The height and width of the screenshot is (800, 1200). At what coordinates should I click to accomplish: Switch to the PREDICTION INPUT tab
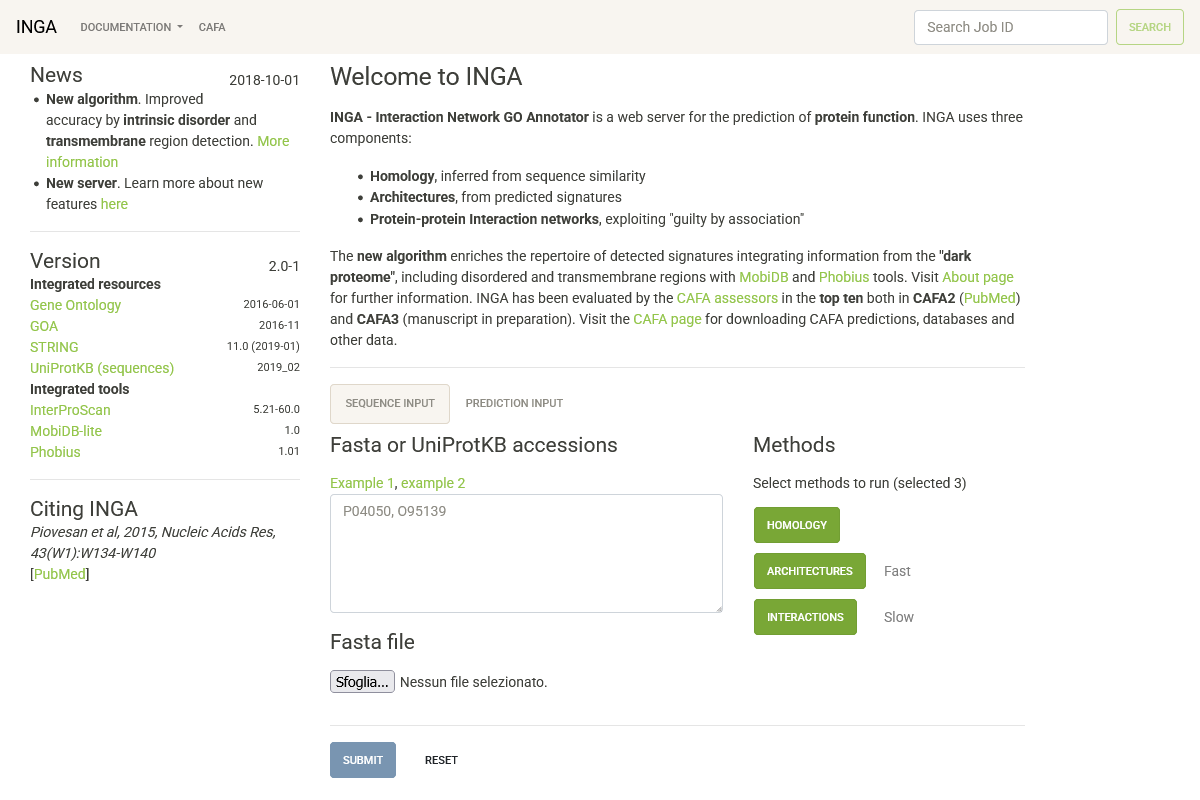[514, 403]
